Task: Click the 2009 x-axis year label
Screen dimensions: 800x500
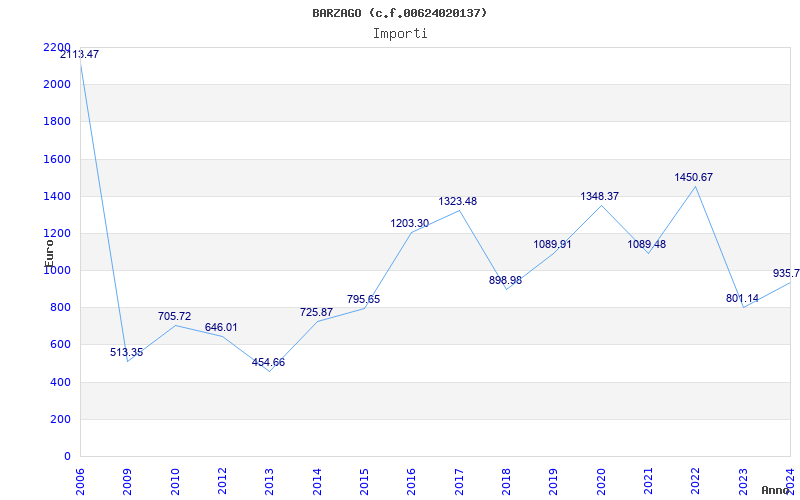Action: (127, 482)
